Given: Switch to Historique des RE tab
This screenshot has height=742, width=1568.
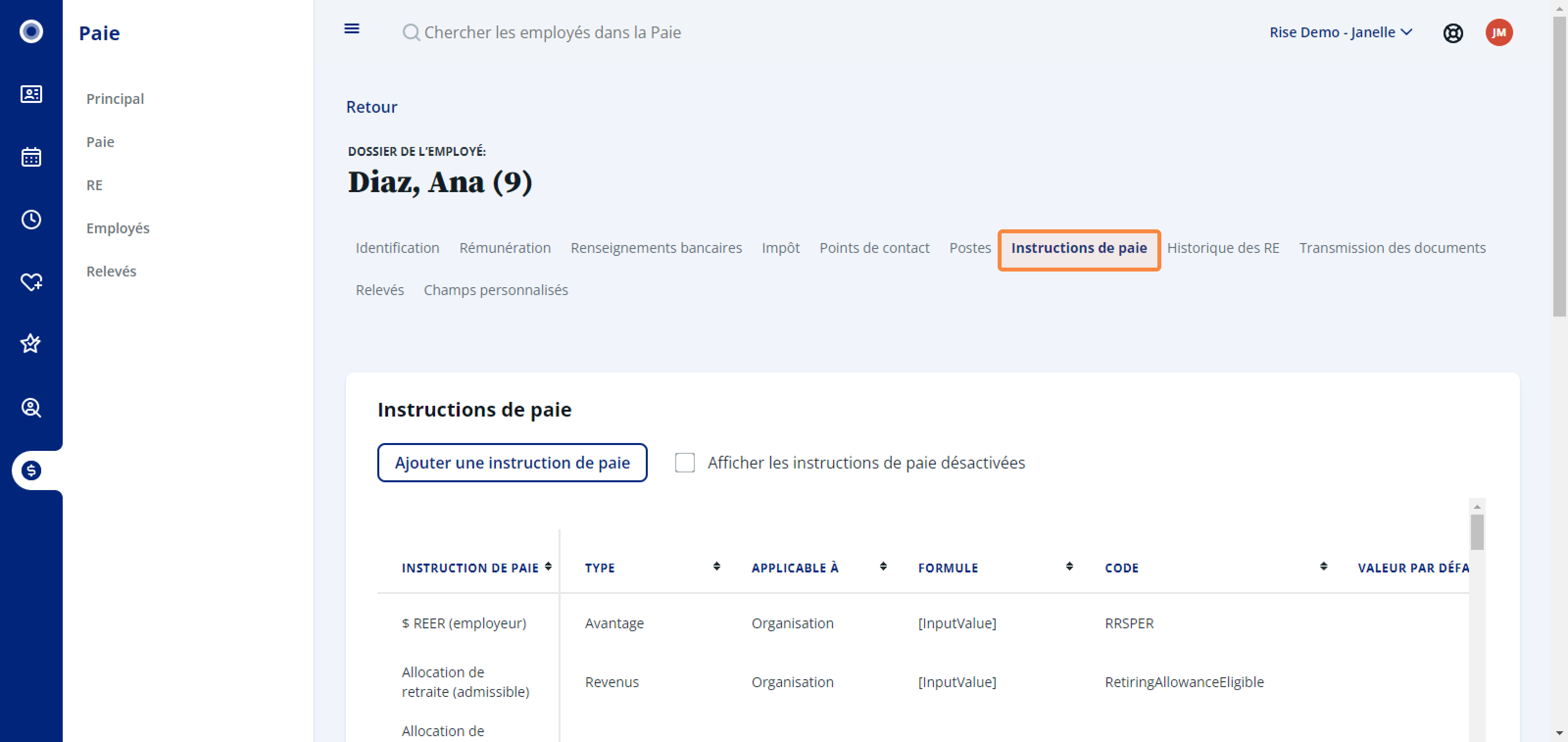Looking at the screenshot, I should [x=1223, y=247].
